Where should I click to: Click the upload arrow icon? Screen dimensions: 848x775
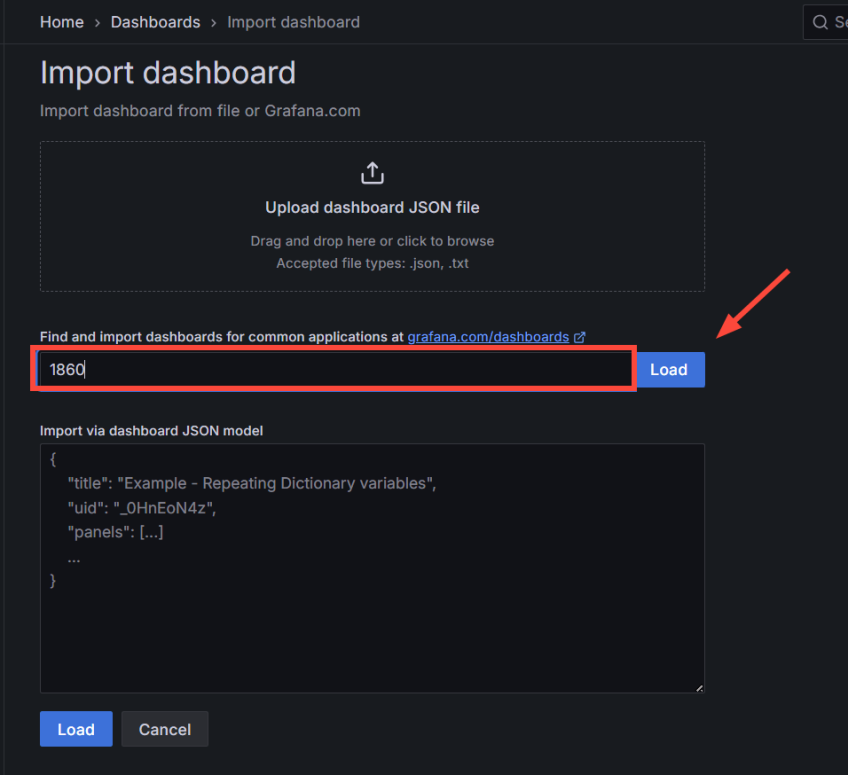372,172
